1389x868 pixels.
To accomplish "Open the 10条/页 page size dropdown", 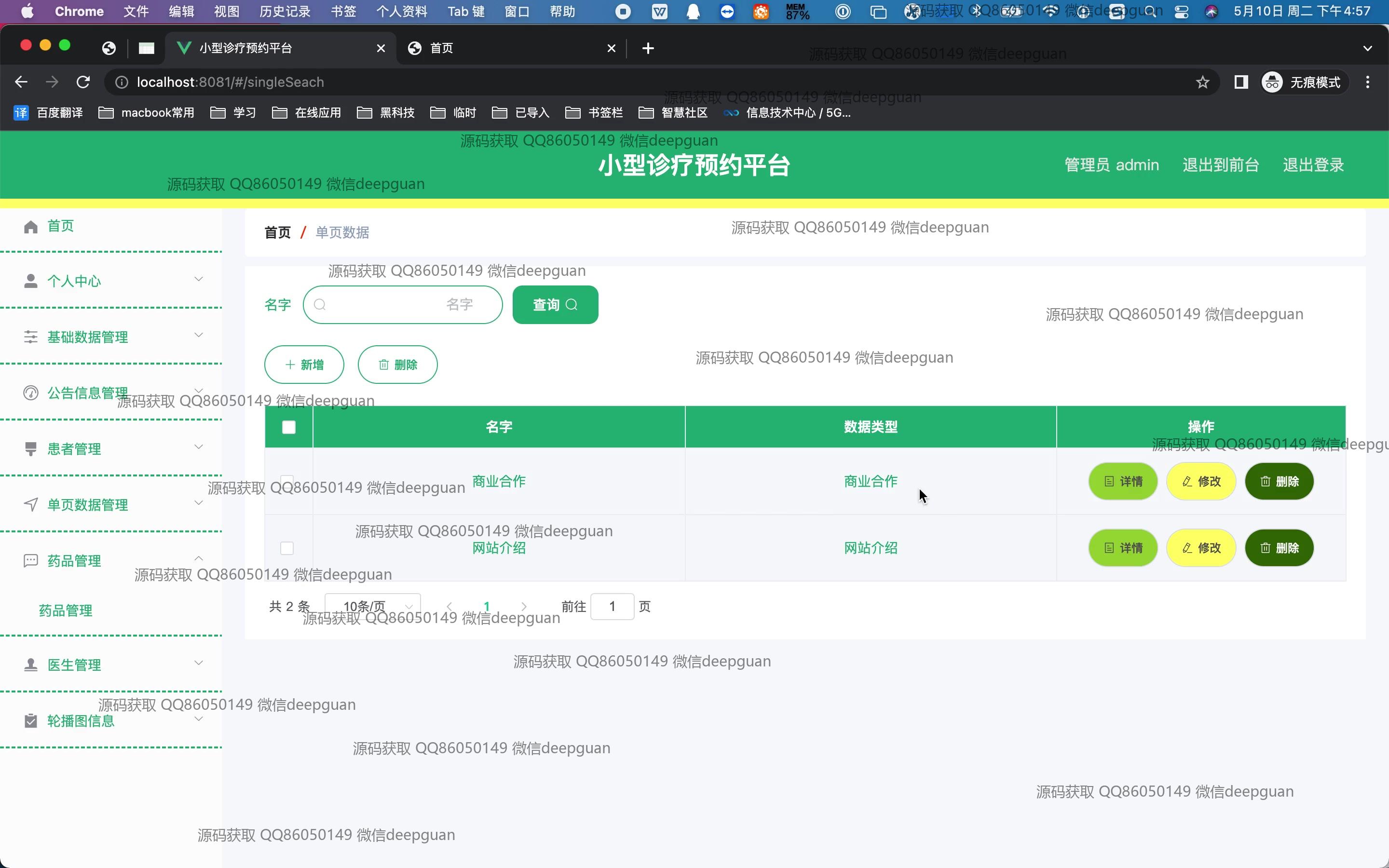I will pyautogui.click(x=373, y=606).
